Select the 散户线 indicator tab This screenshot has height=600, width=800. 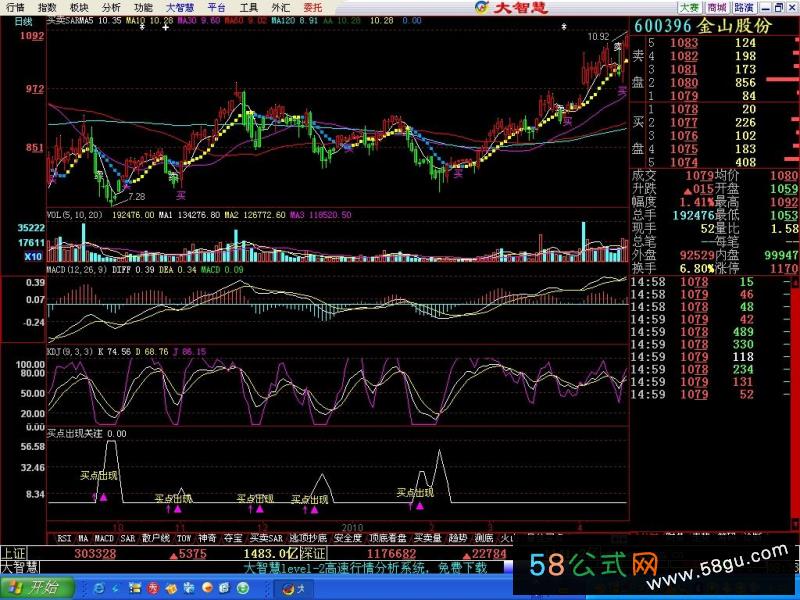156,538
